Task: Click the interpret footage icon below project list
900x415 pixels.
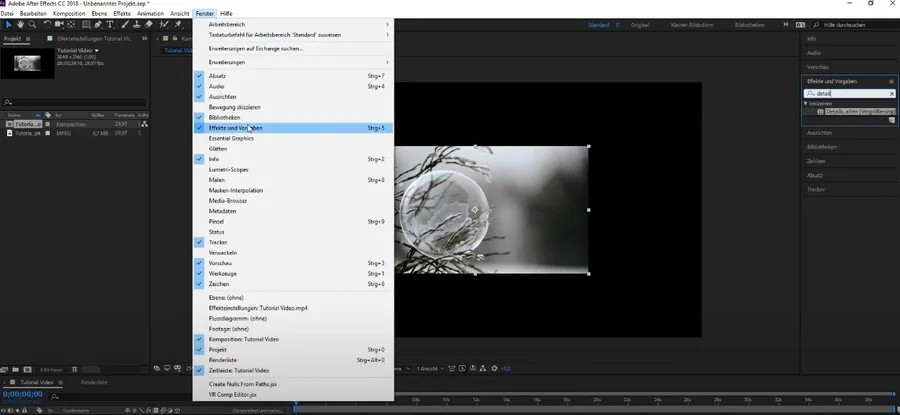Action: (6, 370)
